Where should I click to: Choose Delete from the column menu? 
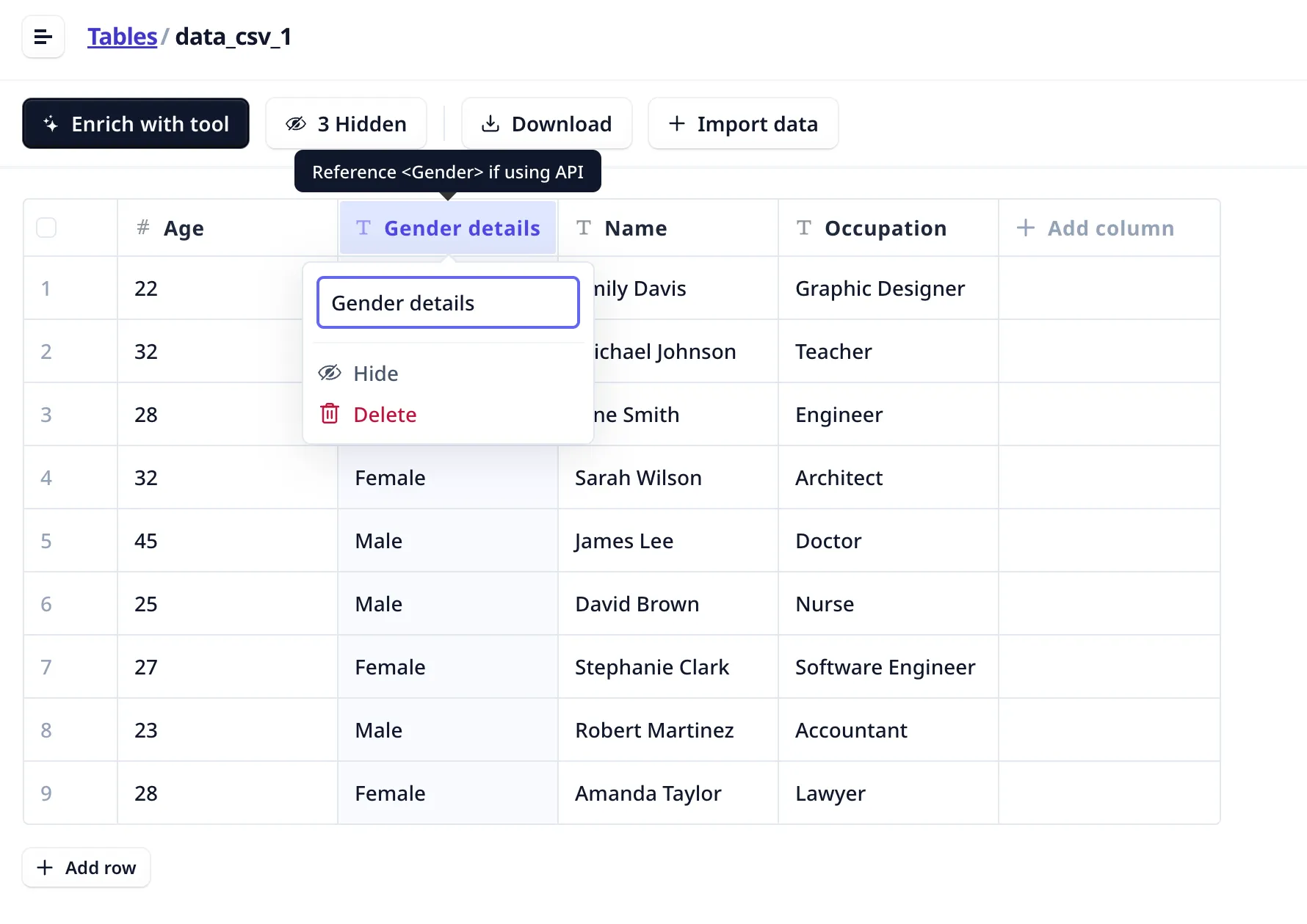pyautogui.click(x=385, y=415)
